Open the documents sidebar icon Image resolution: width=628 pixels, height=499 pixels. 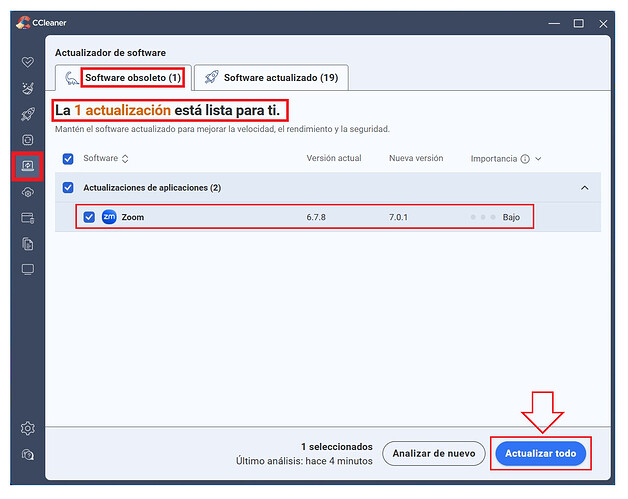coord(28,244)
